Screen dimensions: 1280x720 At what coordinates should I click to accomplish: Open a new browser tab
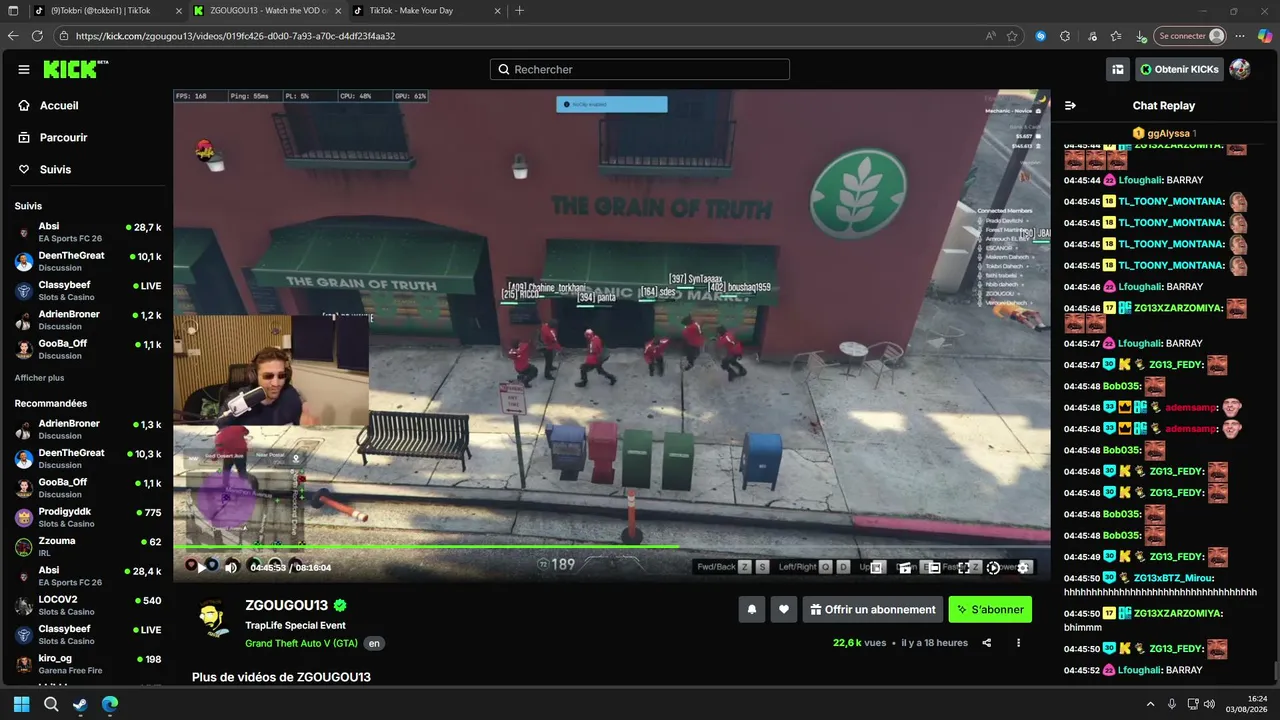click(519, 10)
